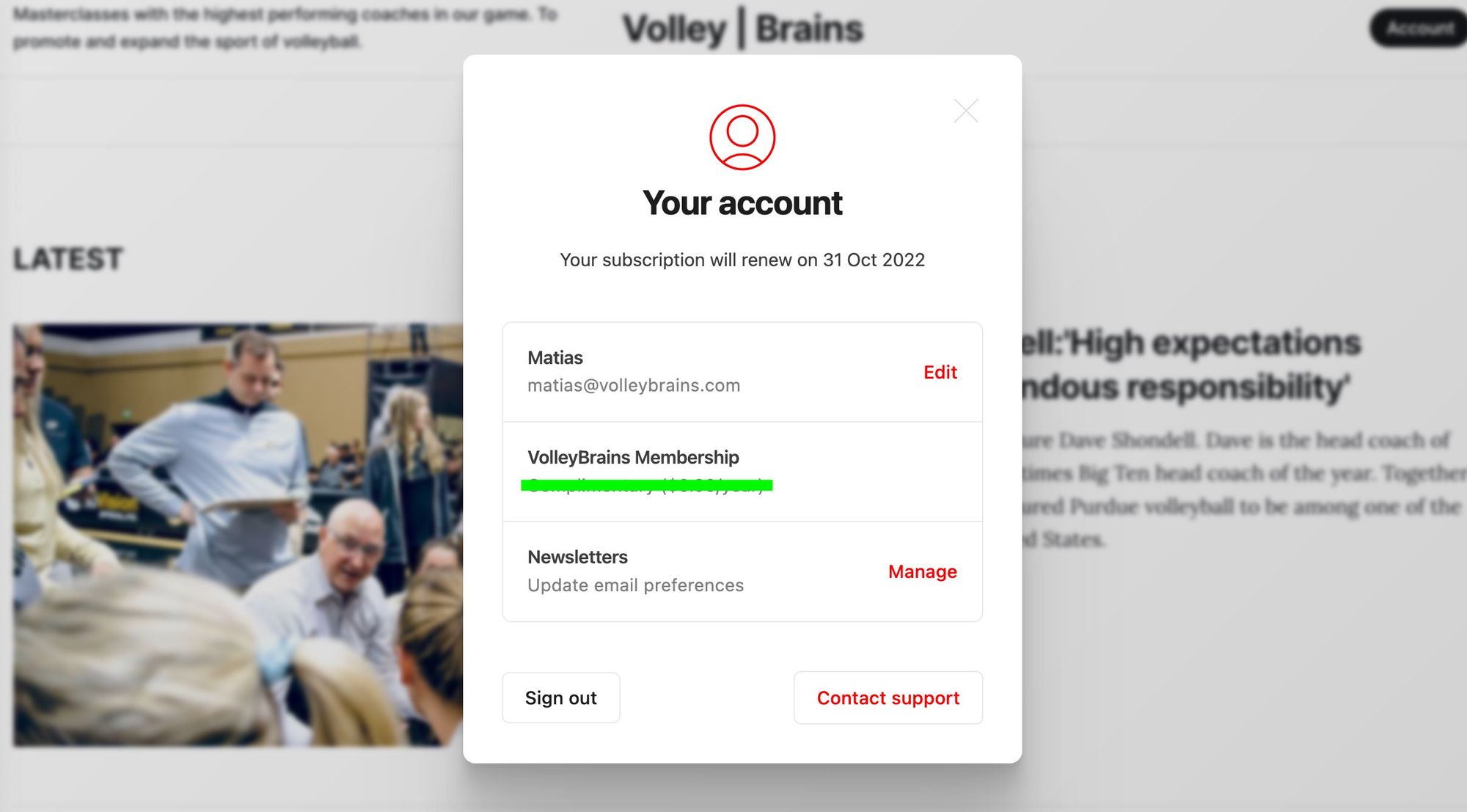Image resolution: width=1467 pixels, height=812 pixels.
Task: Open the coaches huddle article thumbnail
Action: (x=238, y=535)
